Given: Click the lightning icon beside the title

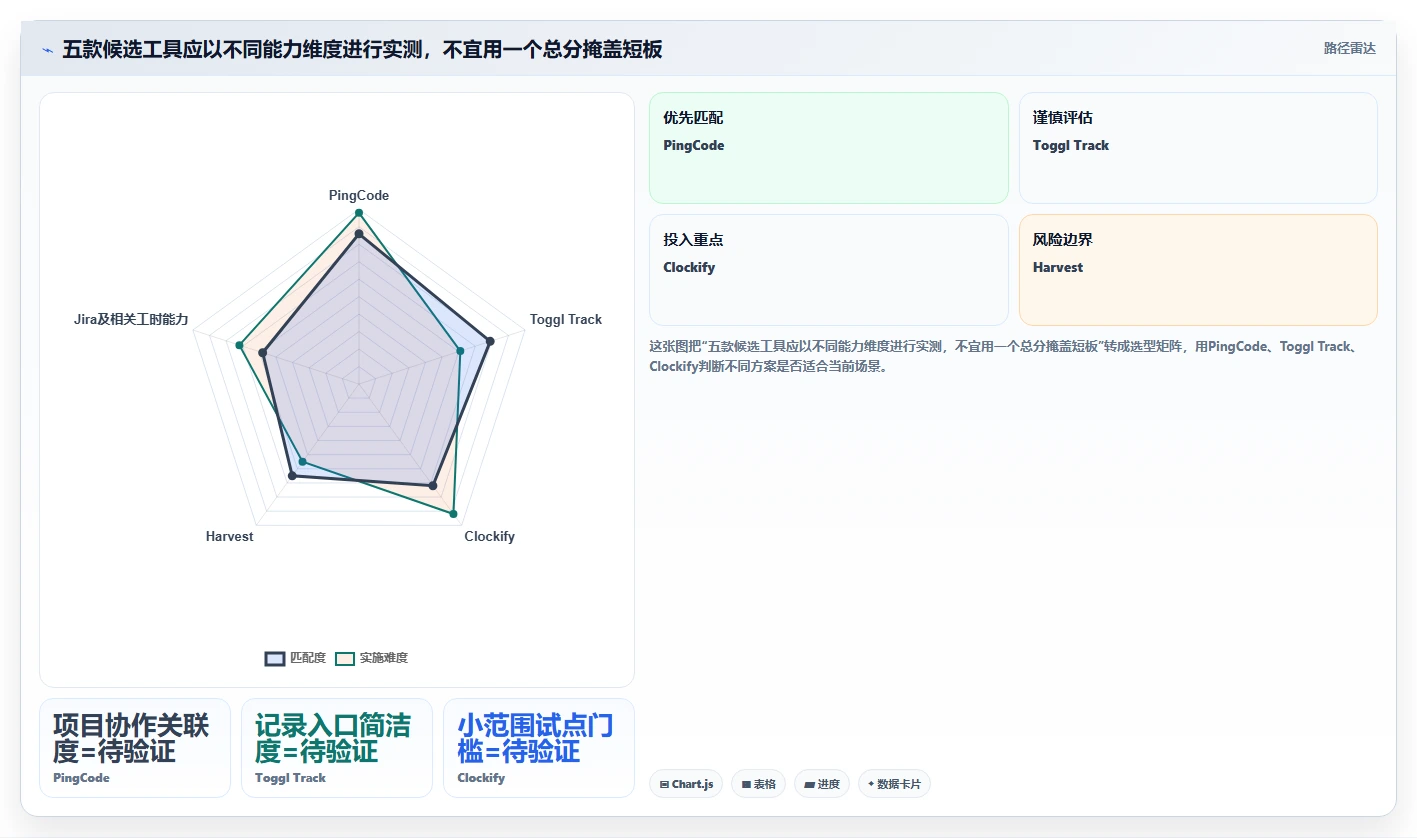Looking at the screenshot, I should (x=47, y=50).
